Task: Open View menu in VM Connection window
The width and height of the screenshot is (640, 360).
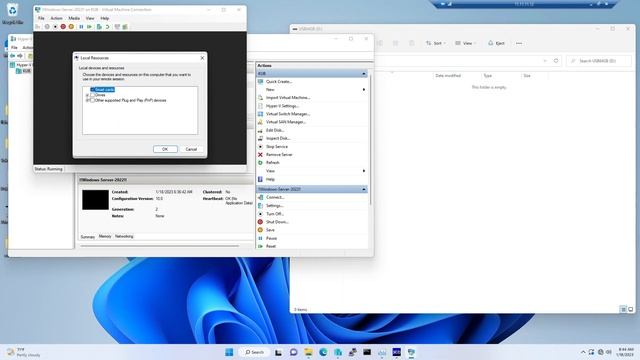Action: coord(90,18)
